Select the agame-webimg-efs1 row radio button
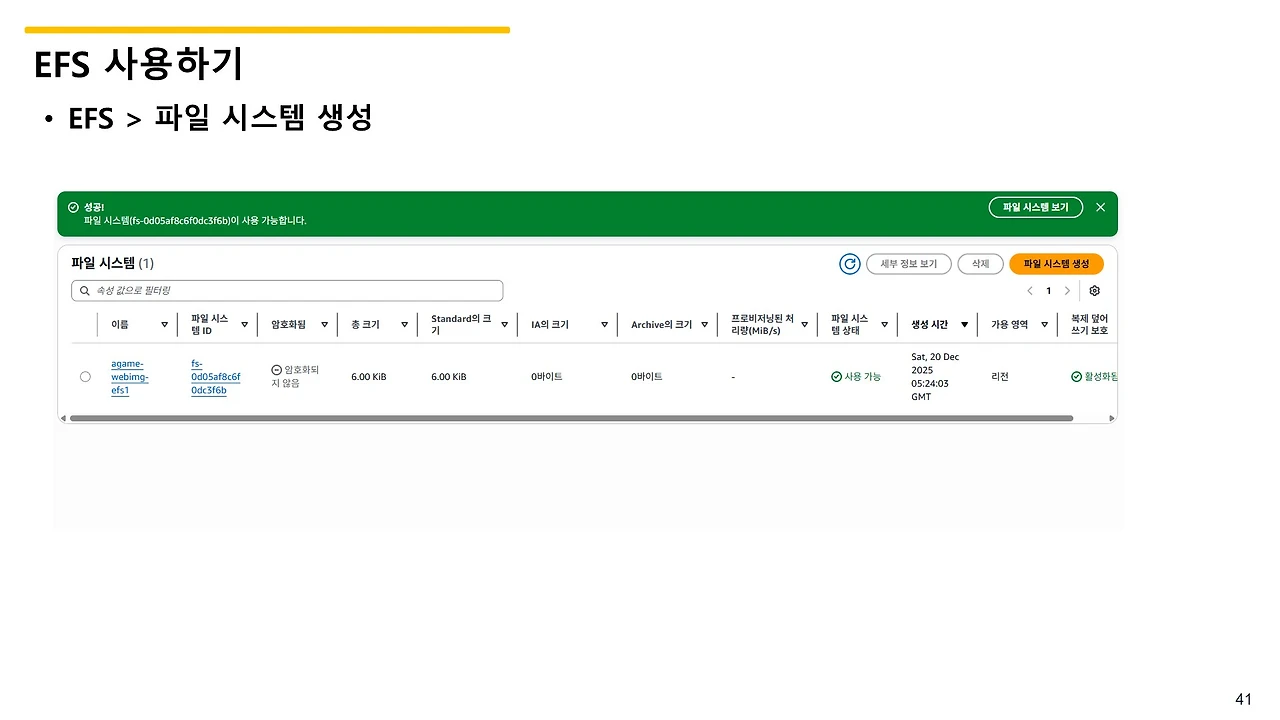1280x720 pixels. [x=85, y=376]
